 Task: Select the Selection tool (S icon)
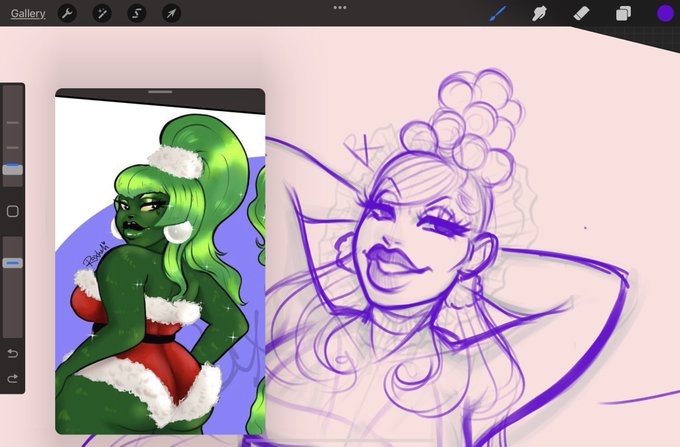click(x=137, y=13)
